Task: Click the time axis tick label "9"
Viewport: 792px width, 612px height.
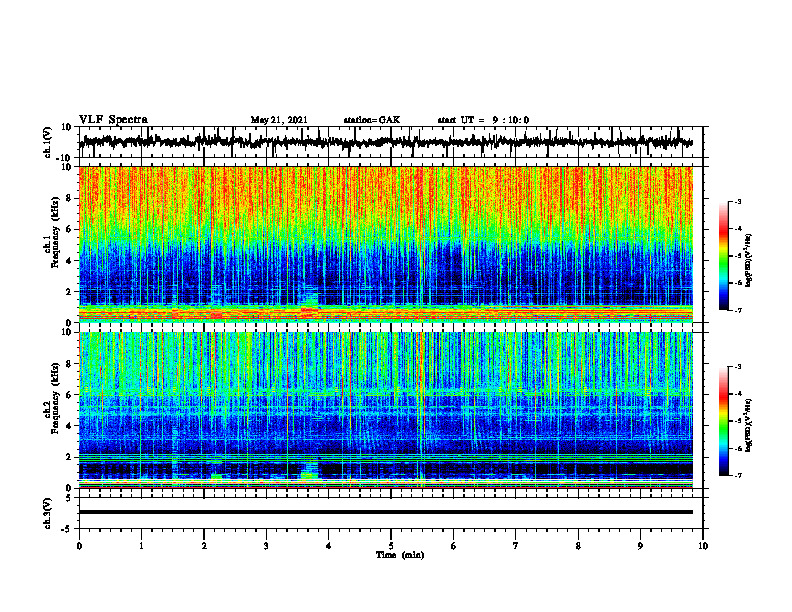Action: click(640, 546)
